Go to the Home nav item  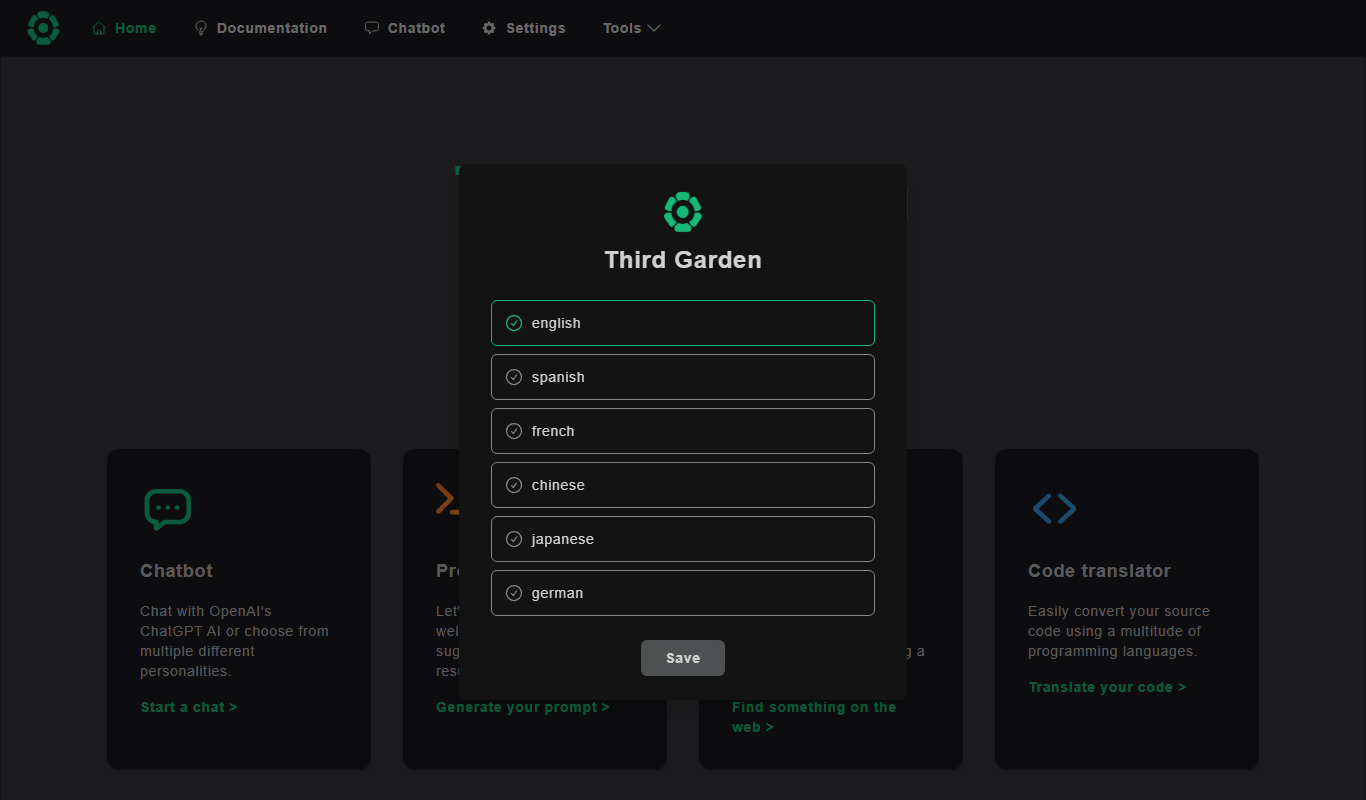pyautogui.click(x=124, y=28)
